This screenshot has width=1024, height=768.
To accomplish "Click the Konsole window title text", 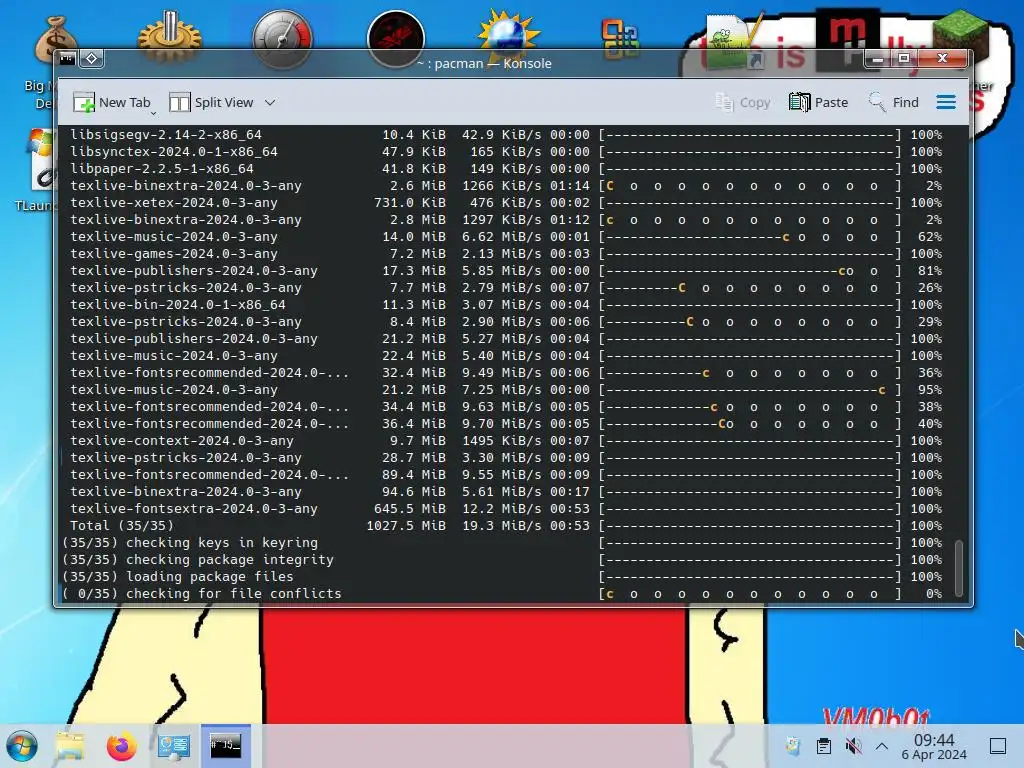I will click(485, 63).
